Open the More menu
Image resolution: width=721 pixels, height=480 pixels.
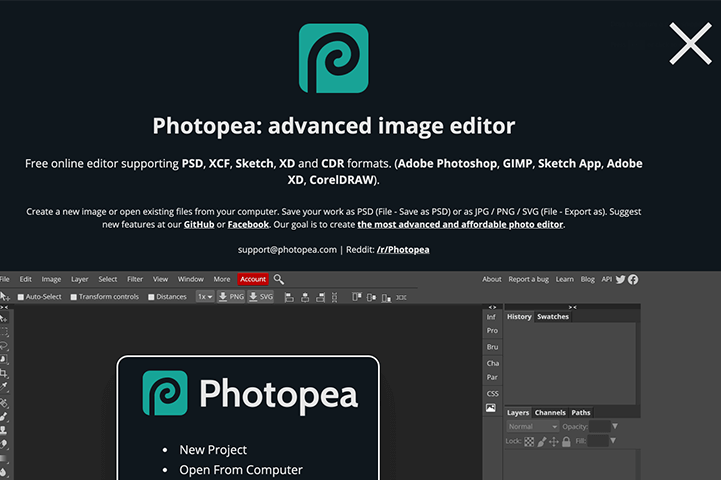pyautogui.click(x=222, y=279)
